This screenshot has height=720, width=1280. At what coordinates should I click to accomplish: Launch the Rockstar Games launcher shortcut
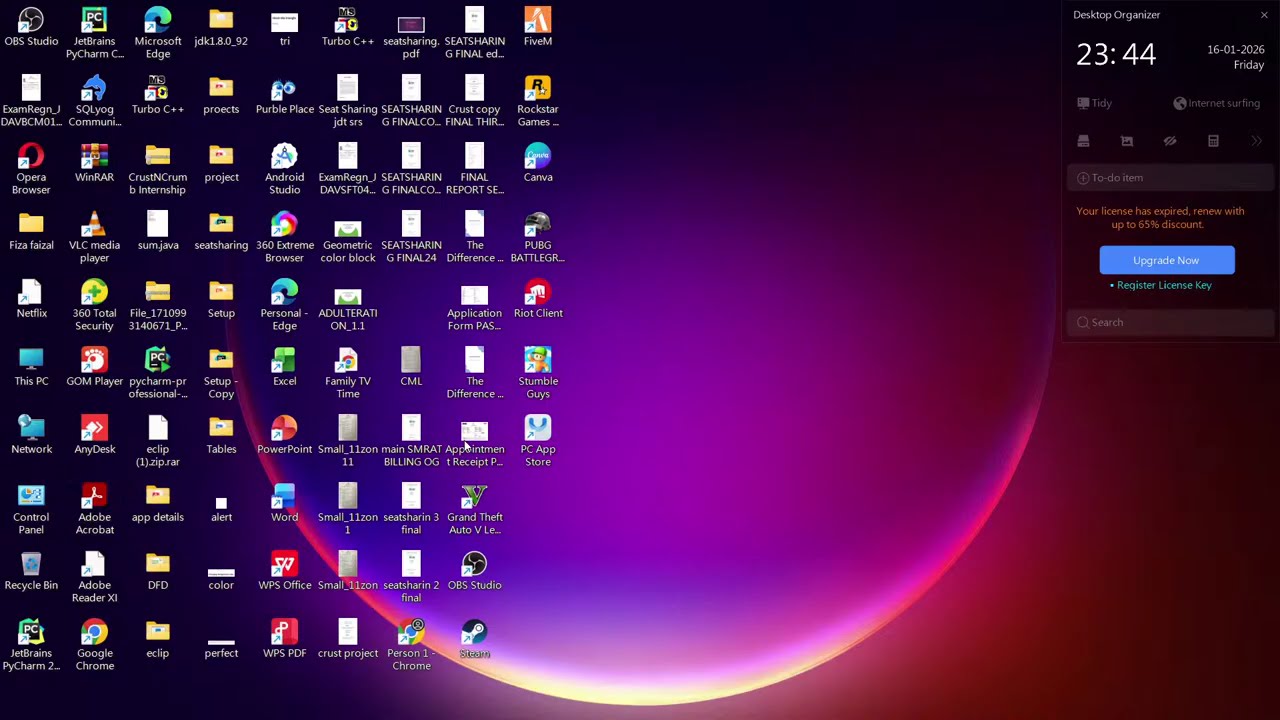pos(538,101)
